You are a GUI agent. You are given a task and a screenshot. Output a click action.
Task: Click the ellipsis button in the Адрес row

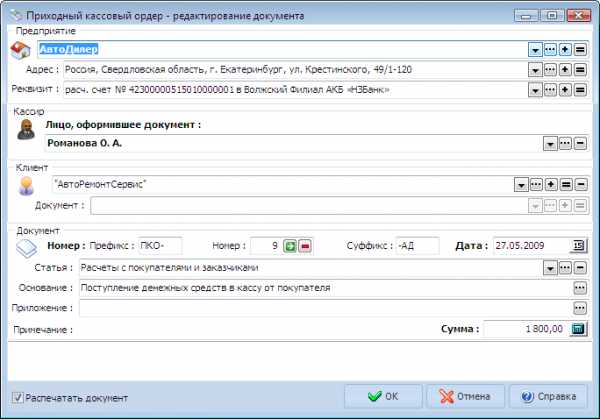(550, 70)
